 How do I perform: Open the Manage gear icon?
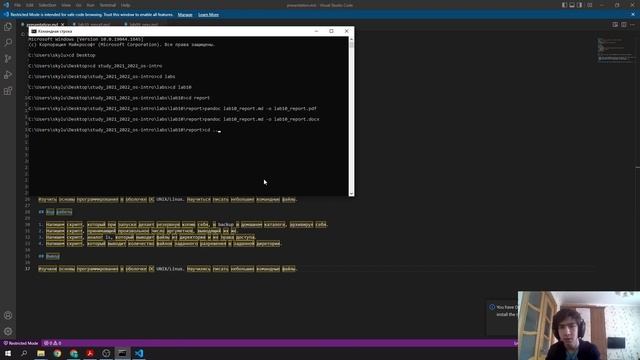click(x=8, y=331)
